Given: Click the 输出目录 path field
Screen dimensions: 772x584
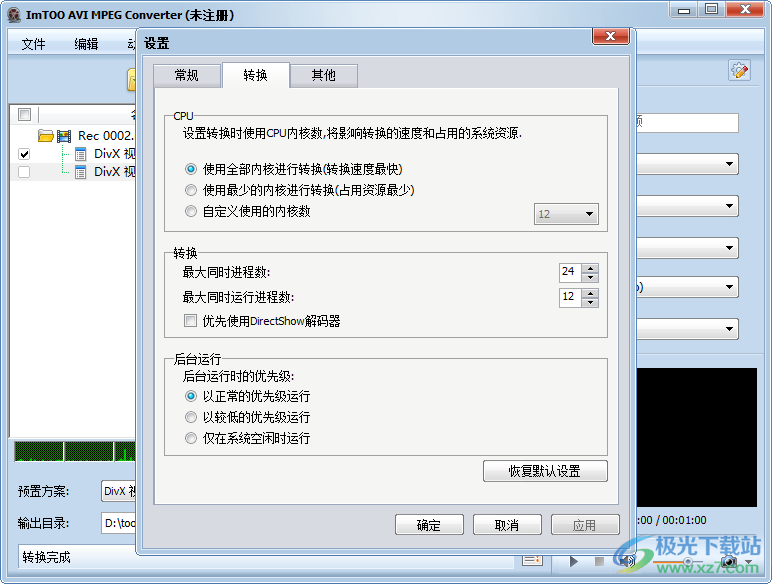Looking at the screenshot, I should tap(119, 523).
